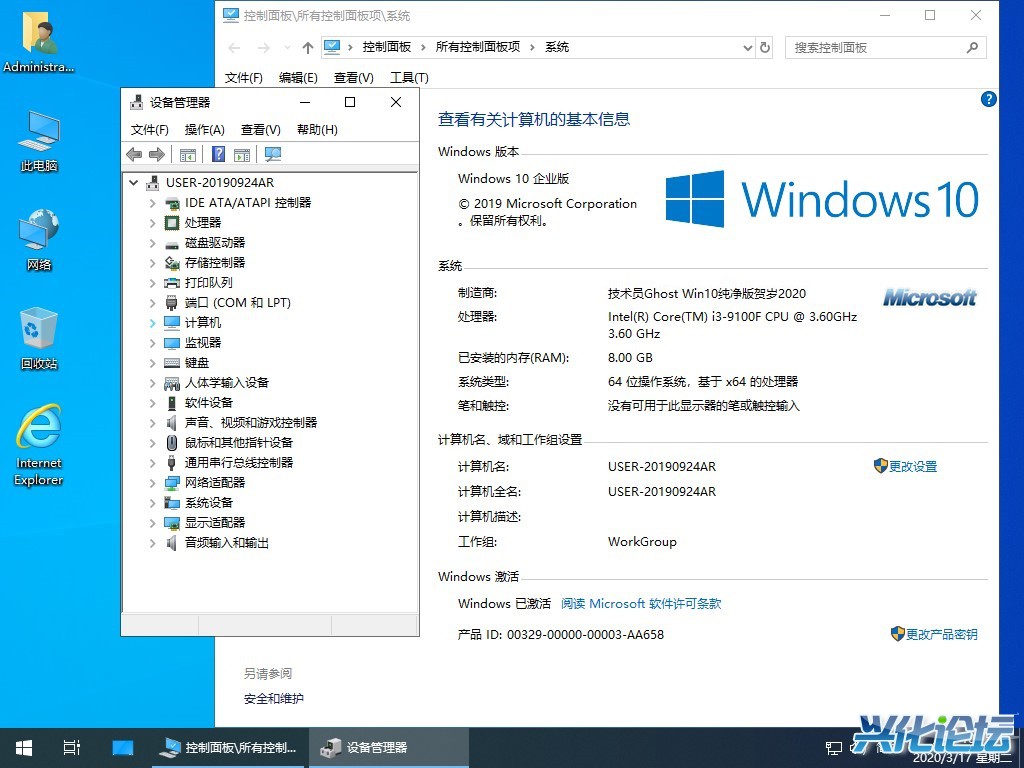Open Task View on the taskbar
The height and width of the screenshot is (768, 1024).
click(71, 748)
